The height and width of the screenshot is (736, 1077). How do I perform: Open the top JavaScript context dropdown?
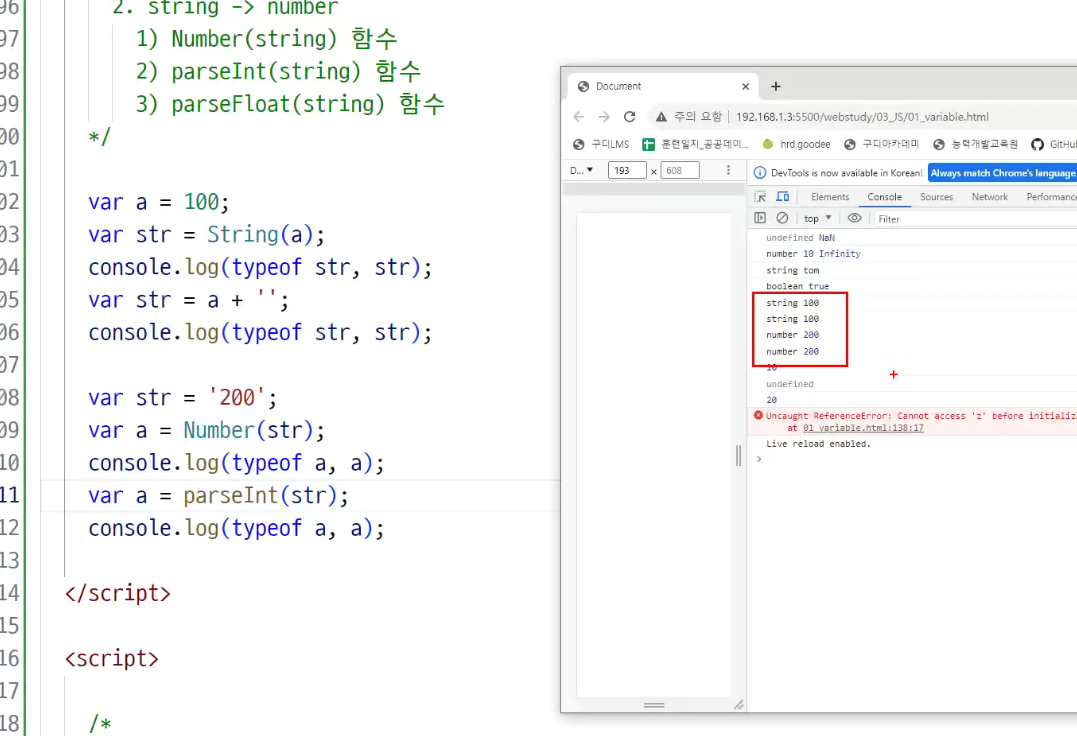pos(817,218)
